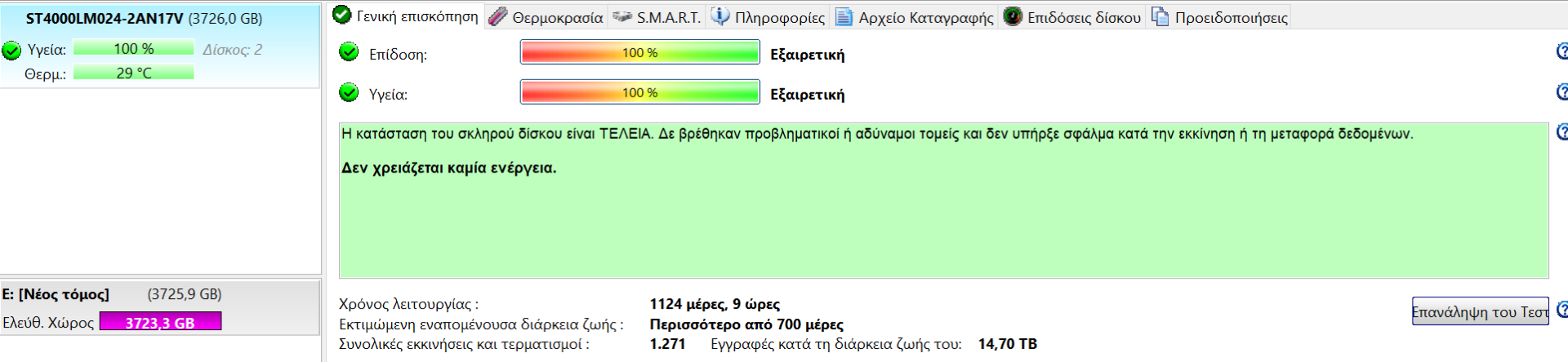Screen dimensions: 1568x362
Task: Click the help icon beside the status text box
Action: click(x=1561, y=132)
